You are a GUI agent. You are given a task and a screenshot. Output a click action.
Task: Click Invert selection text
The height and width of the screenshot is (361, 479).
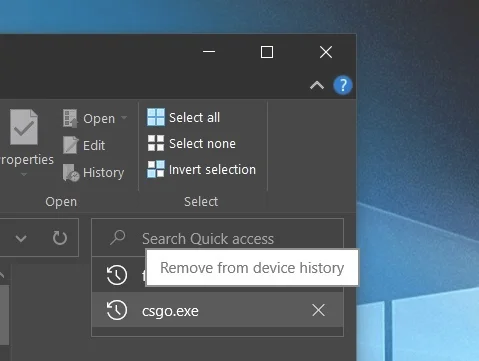[212, 170]
